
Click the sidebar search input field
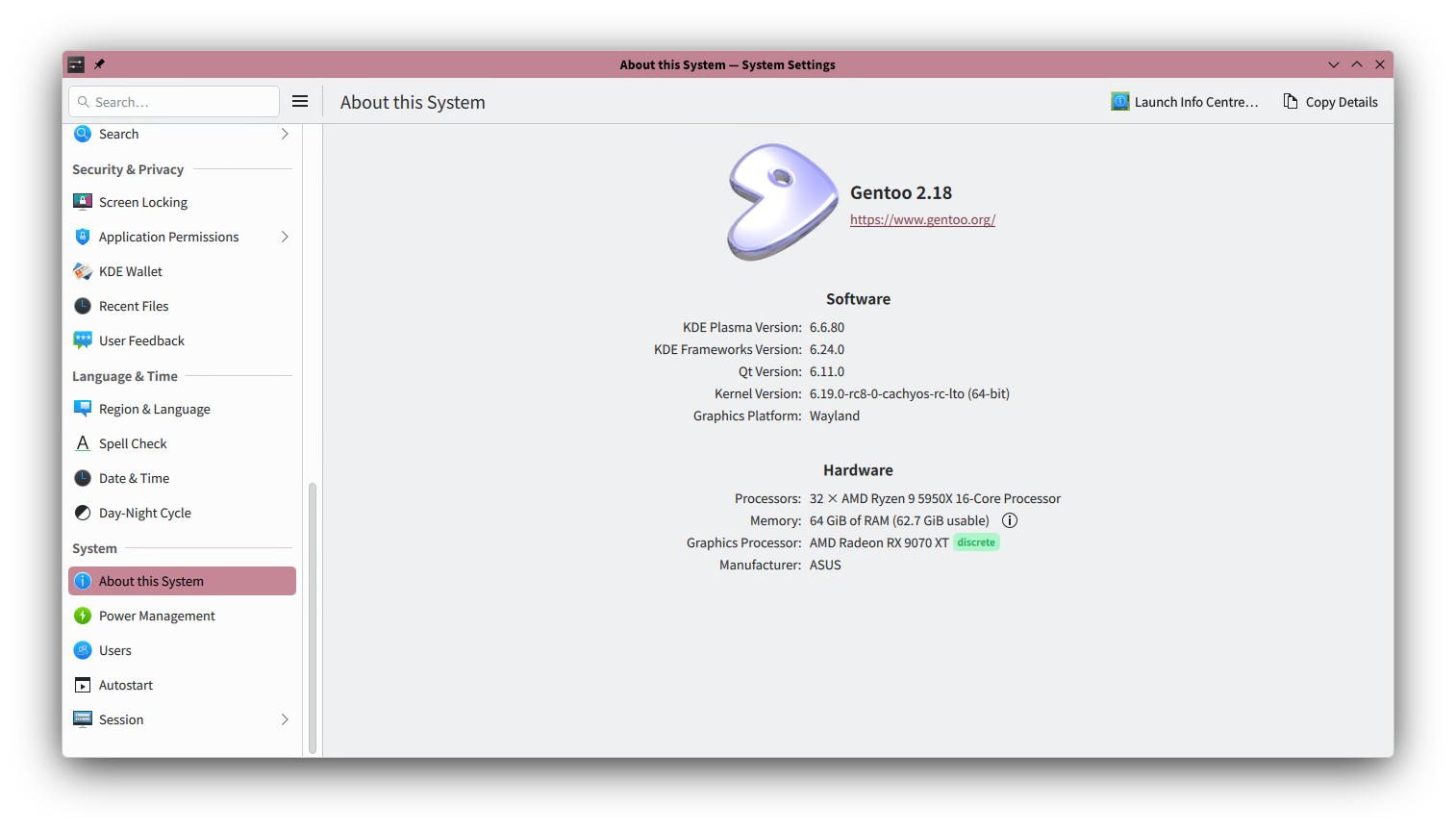coord(174,101)
